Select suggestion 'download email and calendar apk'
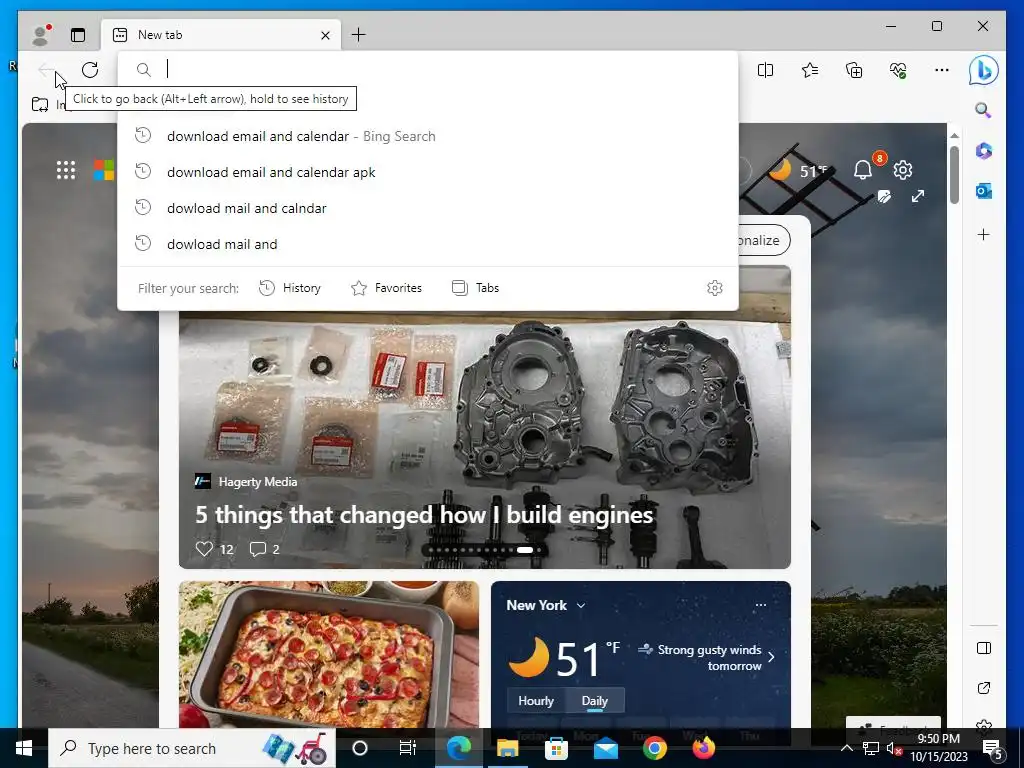 click(x=428, y=172)
